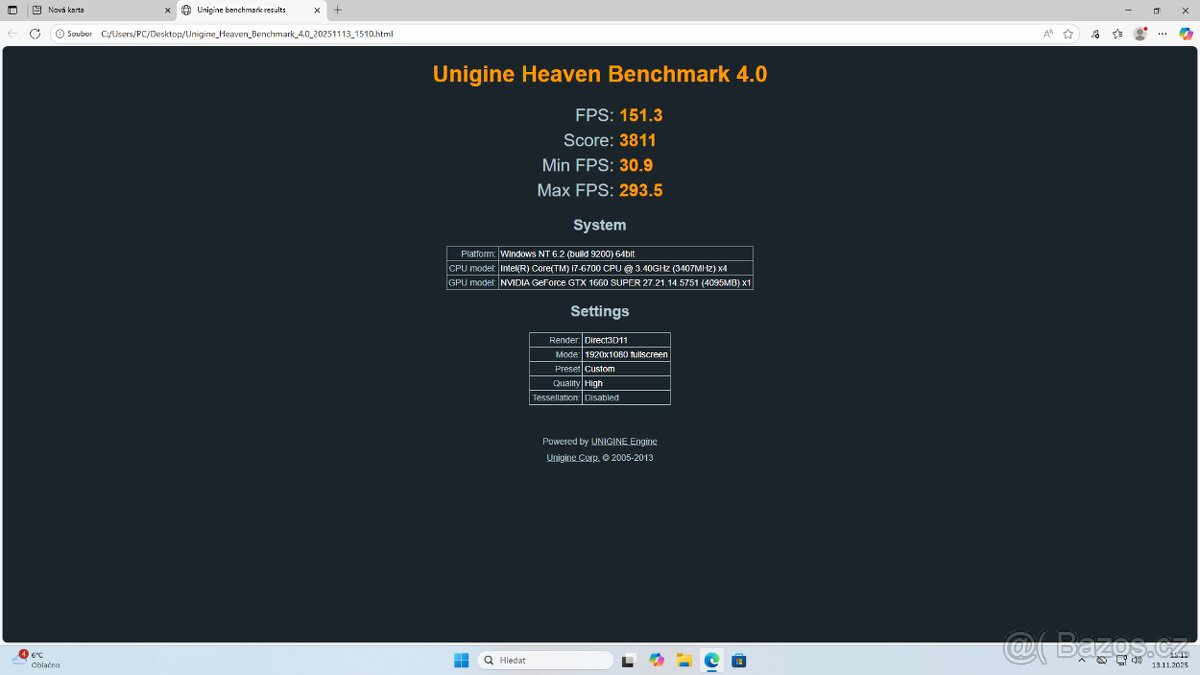This screenshot has width=1200, height=675.
Task: Expand hidden system tray icons
Action: [1082, 660]
